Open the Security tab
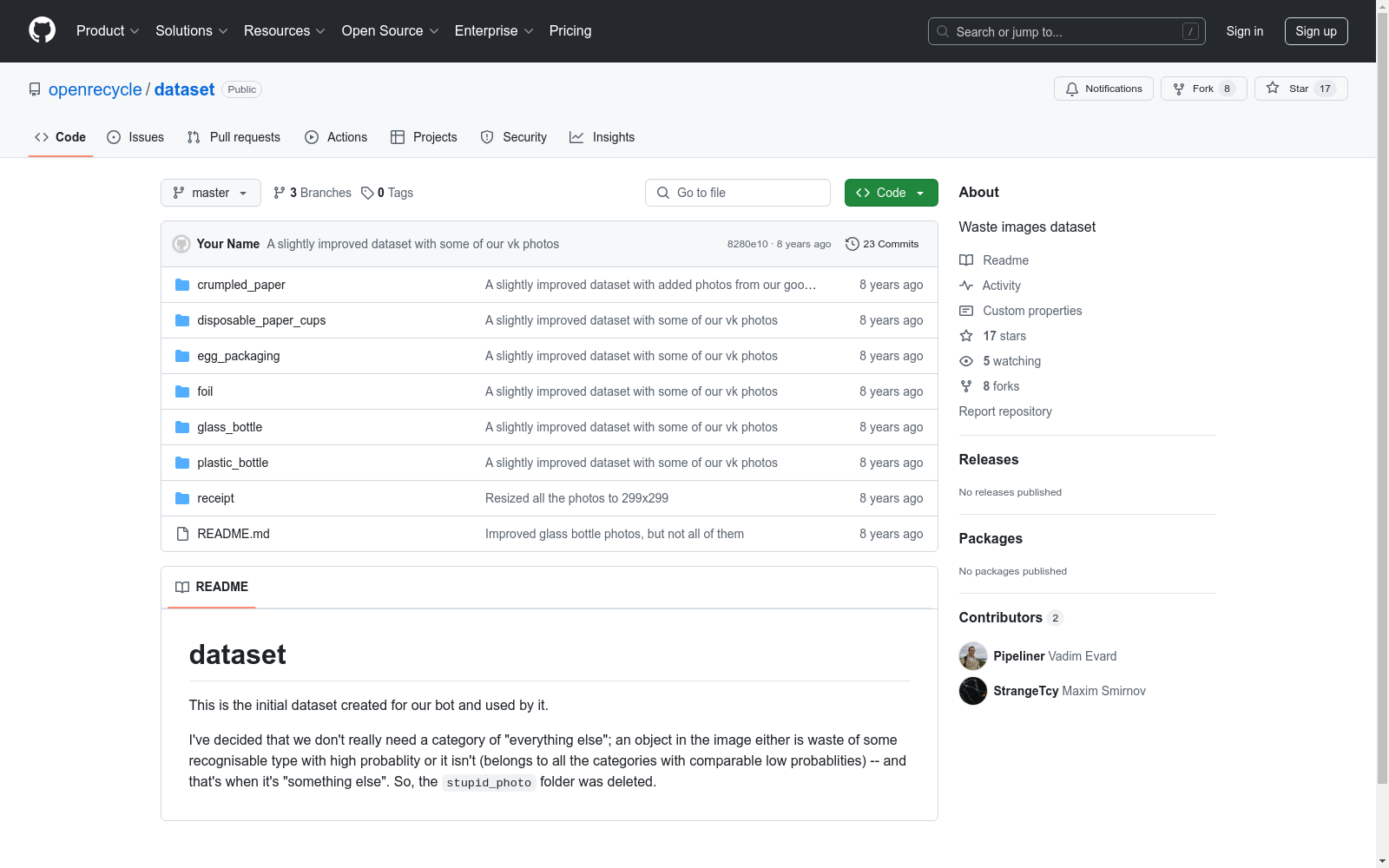 tap(514, 137)
